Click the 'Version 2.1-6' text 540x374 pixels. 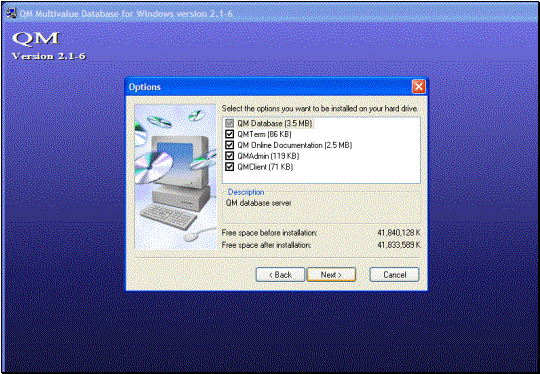49,56
